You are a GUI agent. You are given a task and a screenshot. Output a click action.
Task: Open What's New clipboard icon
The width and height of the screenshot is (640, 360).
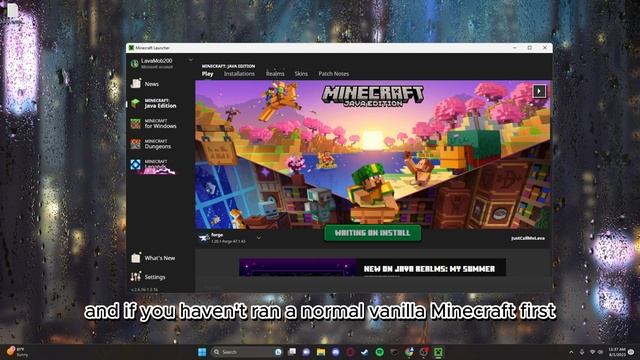click(136, 258)
